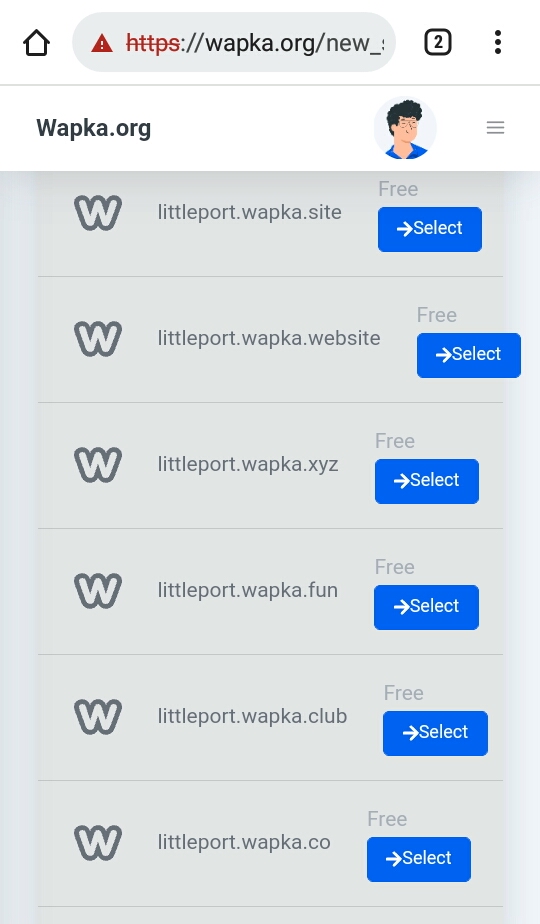Click the W logo beside littleport.wapka.club
This screenshot has height=924, width=540.
point(98,717)
